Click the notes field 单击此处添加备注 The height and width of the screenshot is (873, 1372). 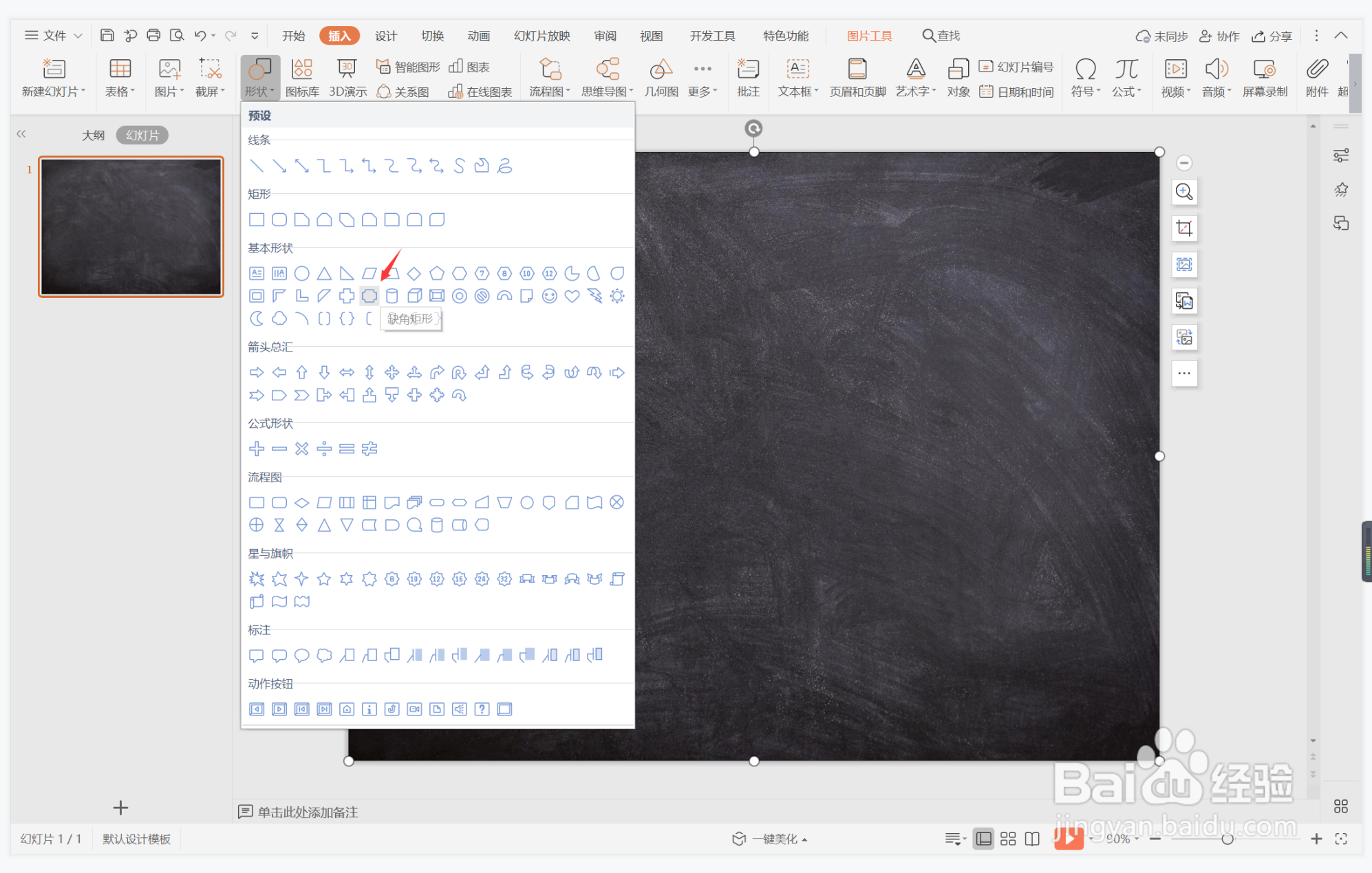tap(308, 812)
